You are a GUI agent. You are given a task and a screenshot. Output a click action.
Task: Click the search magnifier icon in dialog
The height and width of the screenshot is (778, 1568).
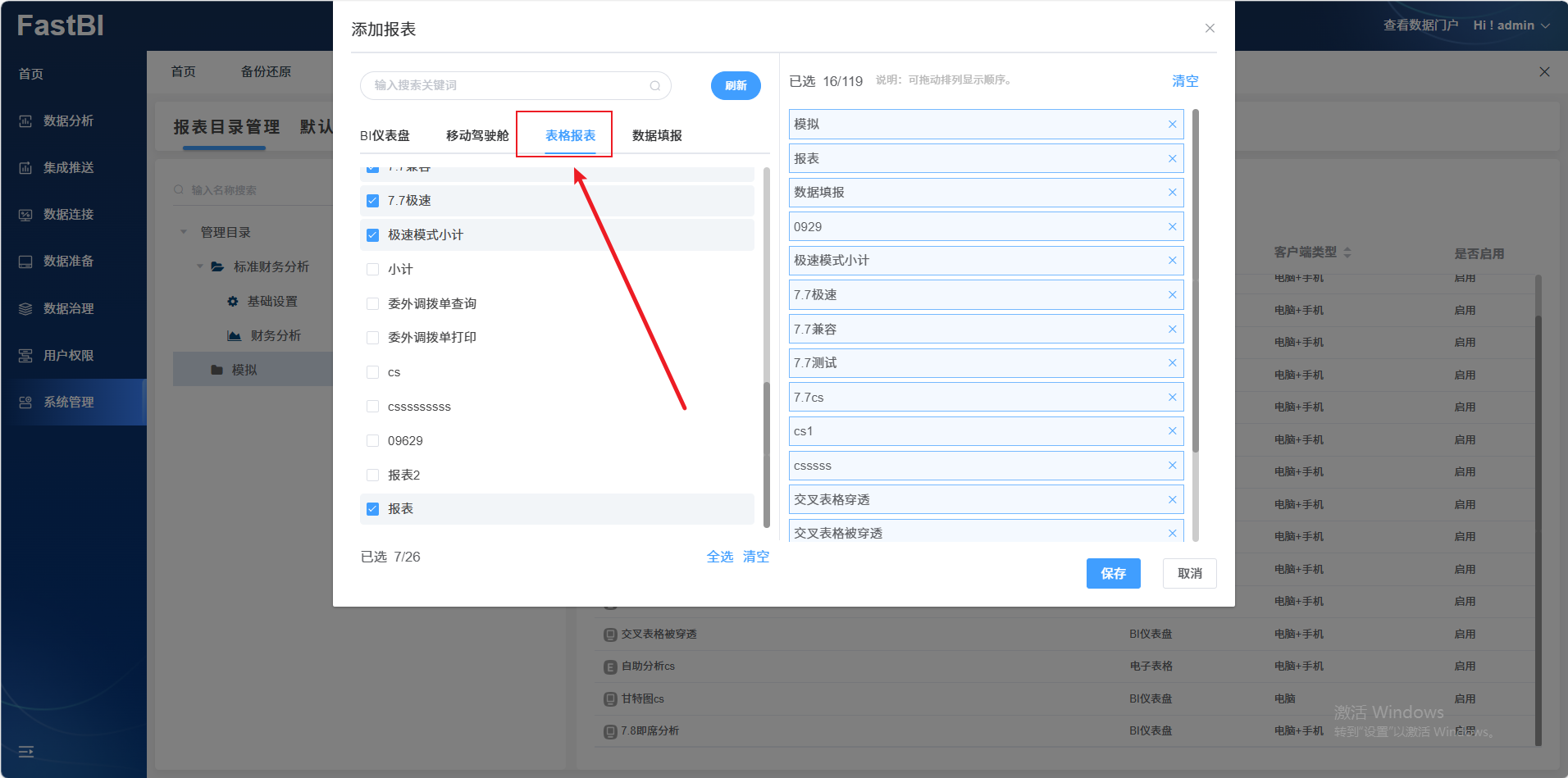pos(654,86)
